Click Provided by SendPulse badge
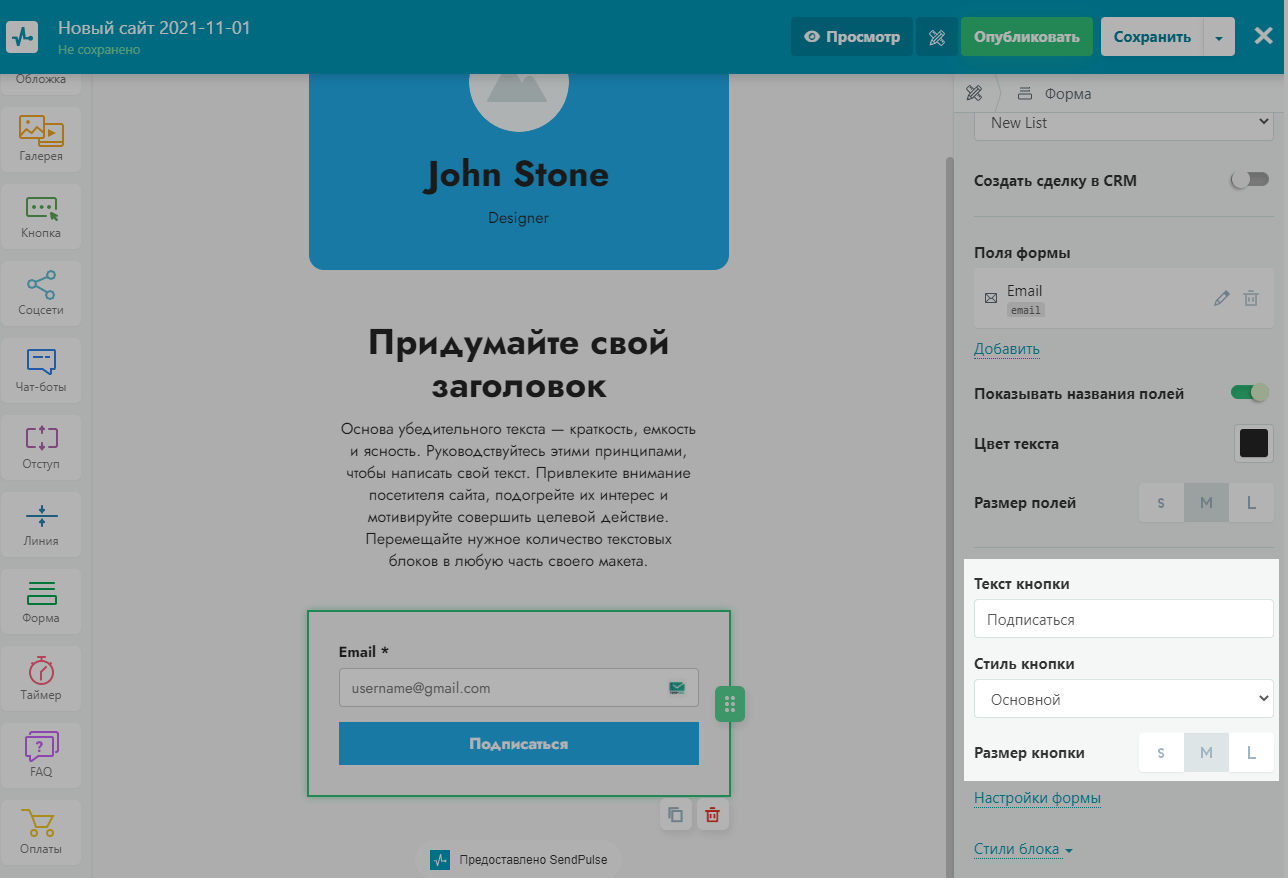1288x878 pixels. [519, 859]
